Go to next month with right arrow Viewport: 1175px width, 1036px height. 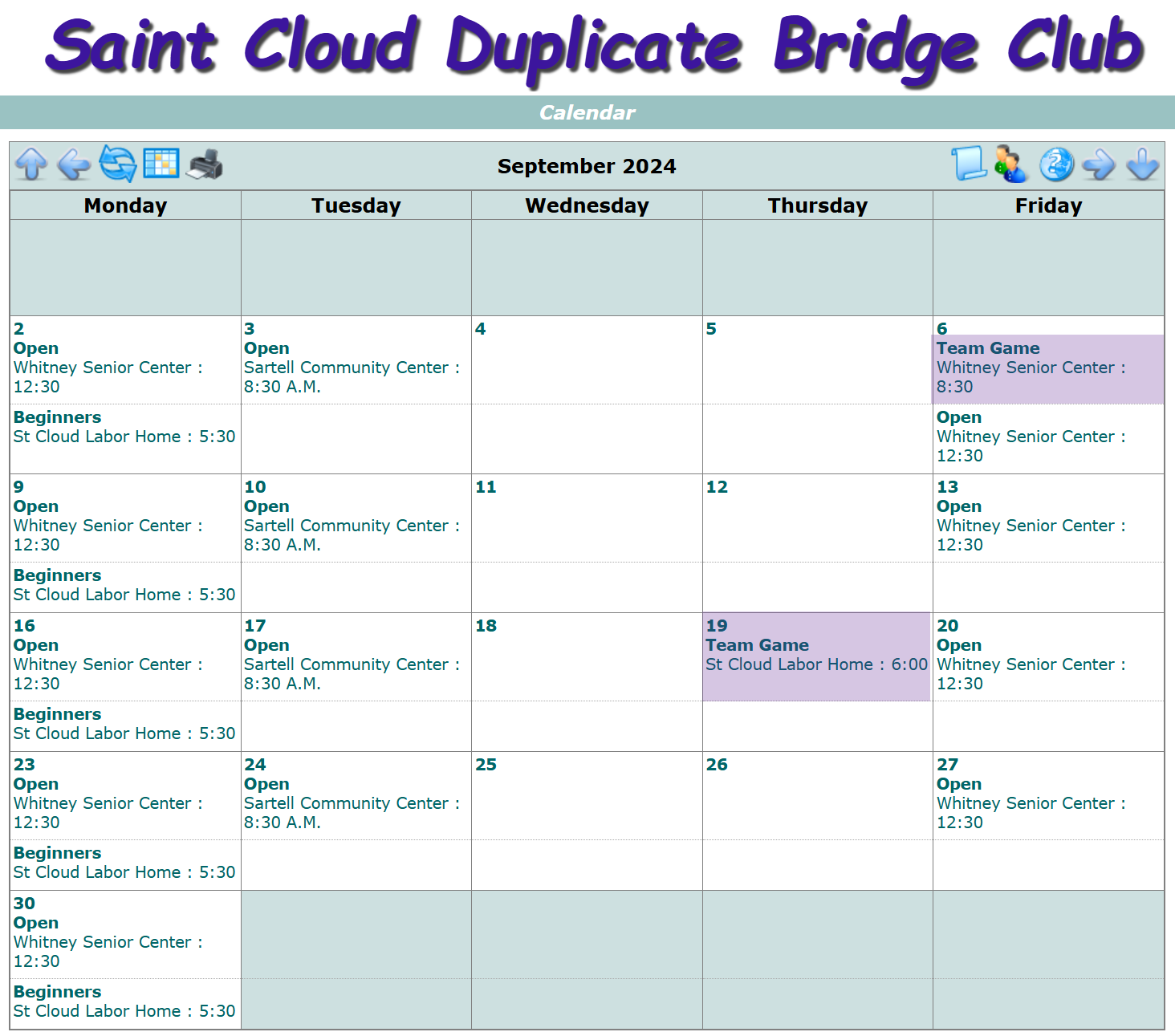(1099, 165)
